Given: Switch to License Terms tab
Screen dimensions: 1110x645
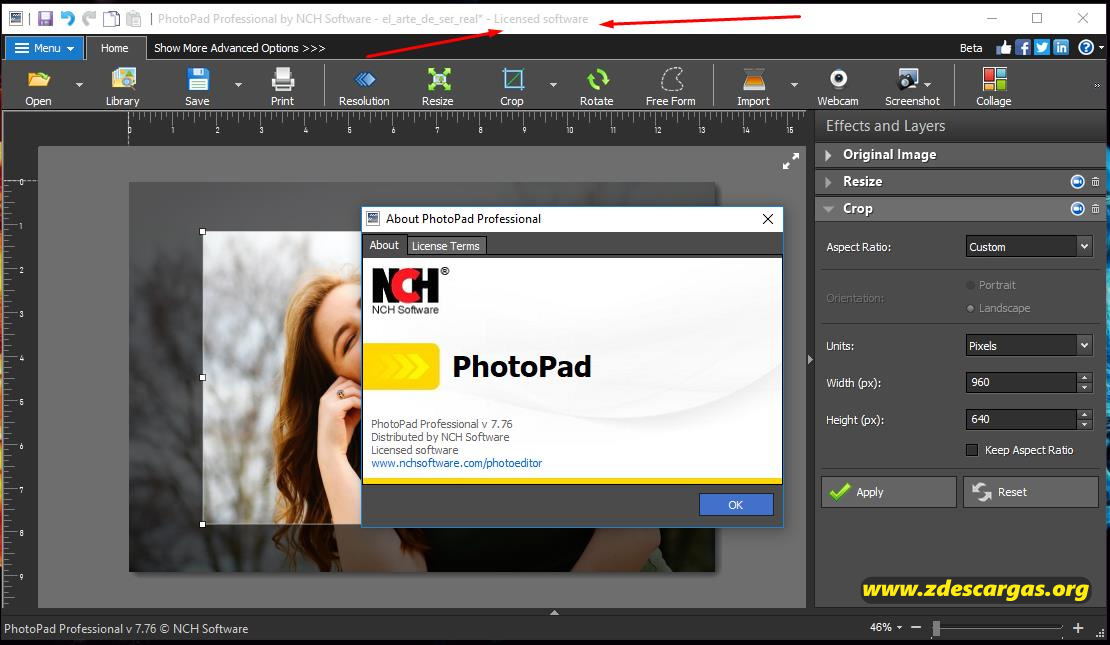Looking at the screenshot, I should click(446, 246).
